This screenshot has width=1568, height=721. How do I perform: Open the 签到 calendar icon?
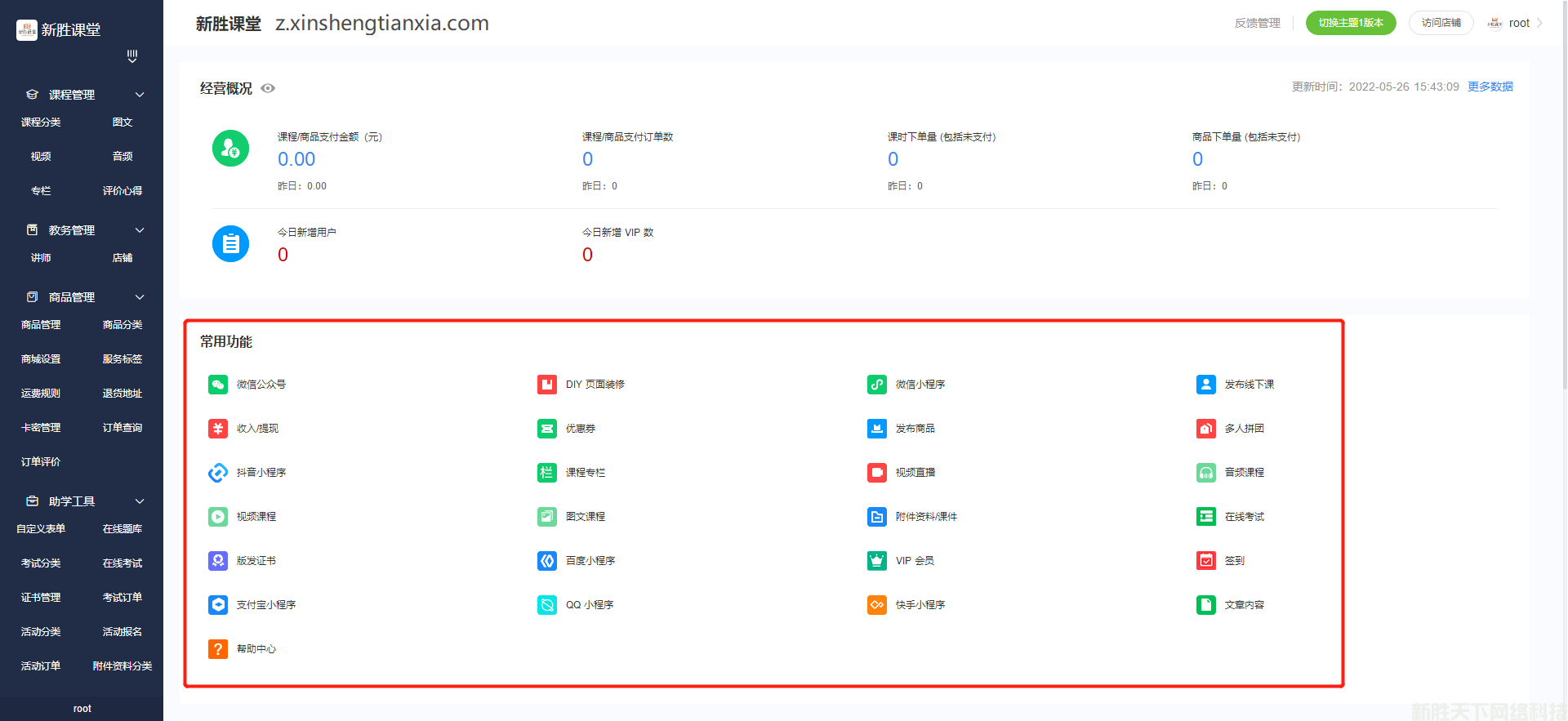click(1206, 561)
